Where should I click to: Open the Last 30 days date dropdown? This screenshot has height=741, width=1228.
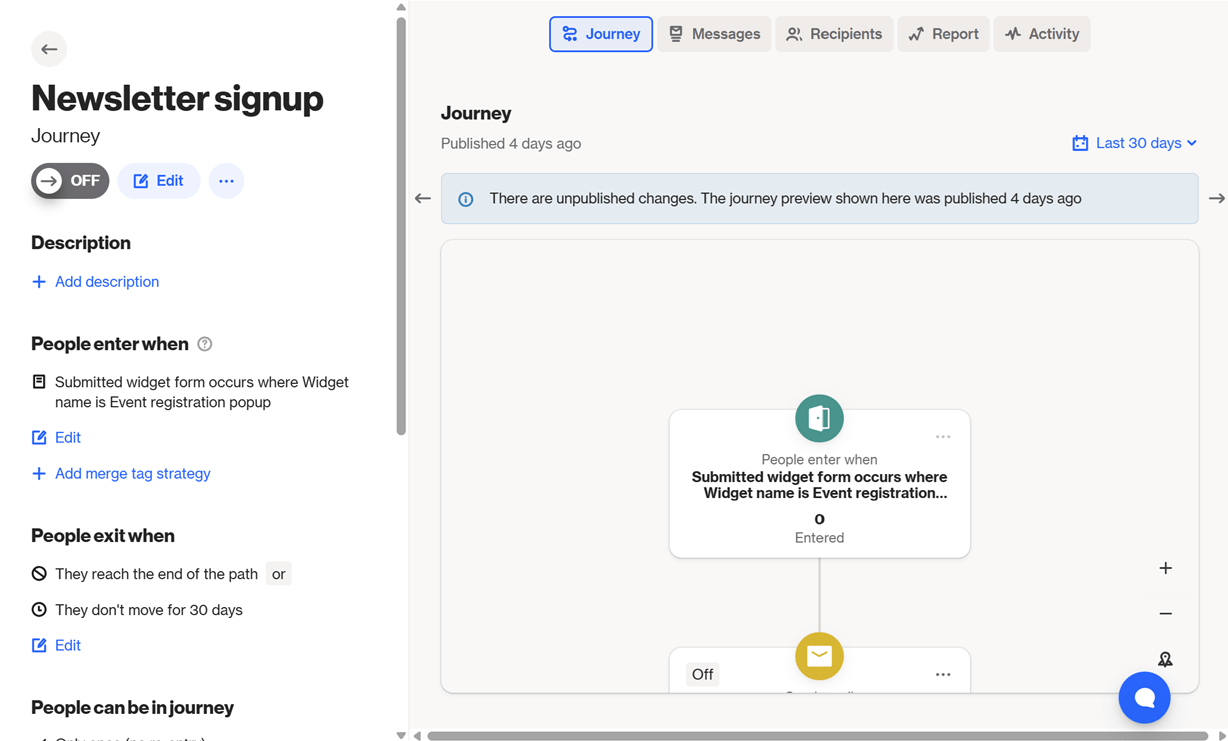(1134, 143)
